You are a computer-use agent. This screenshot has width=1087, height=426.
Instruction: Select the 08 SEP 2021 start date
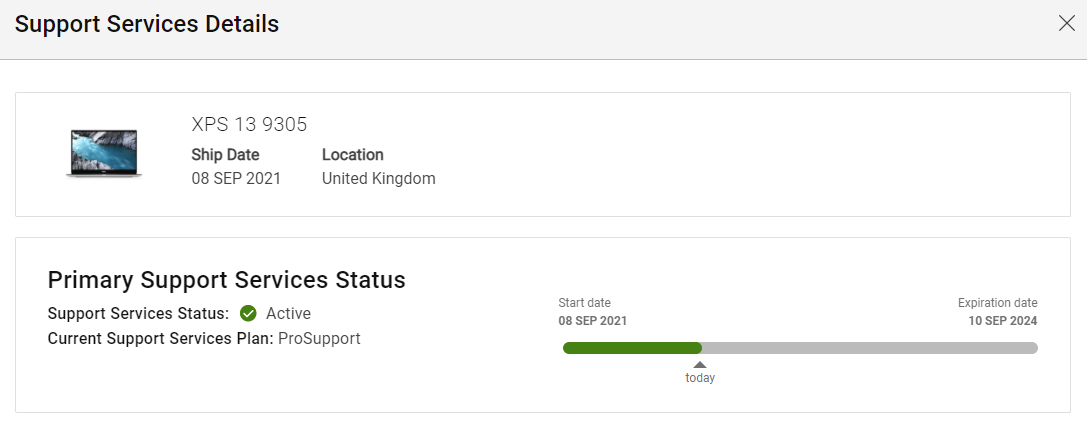(x=593, y=321)
